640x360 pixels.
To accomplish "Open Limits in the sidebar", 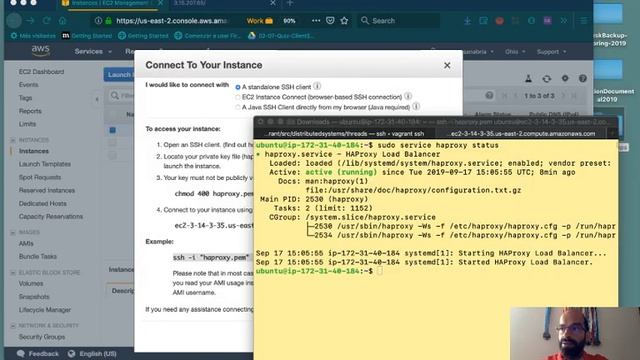I will (x=27, y=124).
